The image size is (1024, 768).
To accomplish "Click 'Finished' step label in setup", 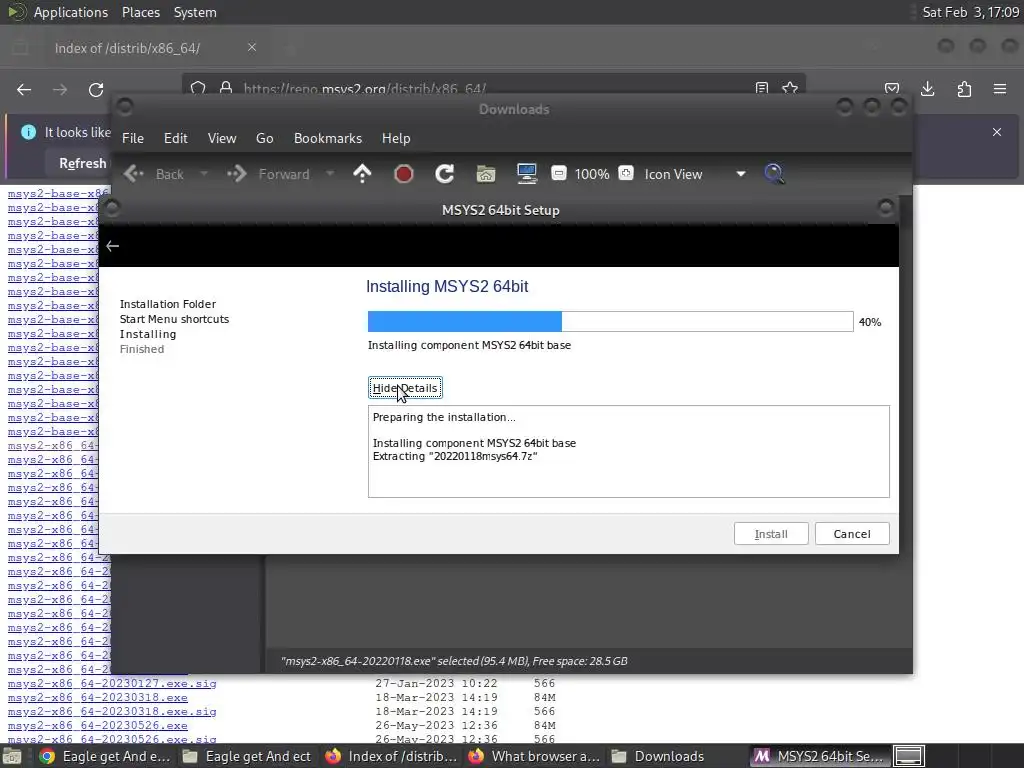I will (x=142, y=349).
